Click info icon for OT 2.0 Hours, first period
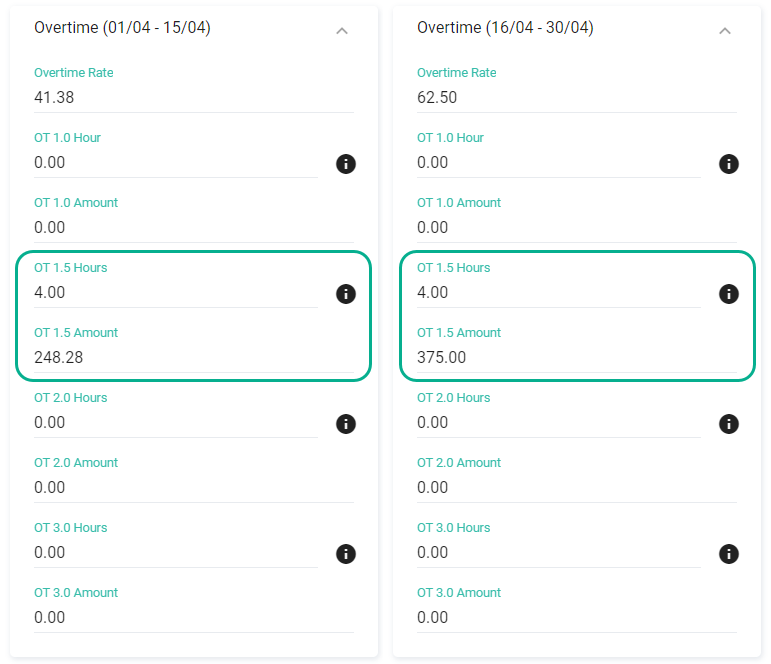 [x=346, y=423]
